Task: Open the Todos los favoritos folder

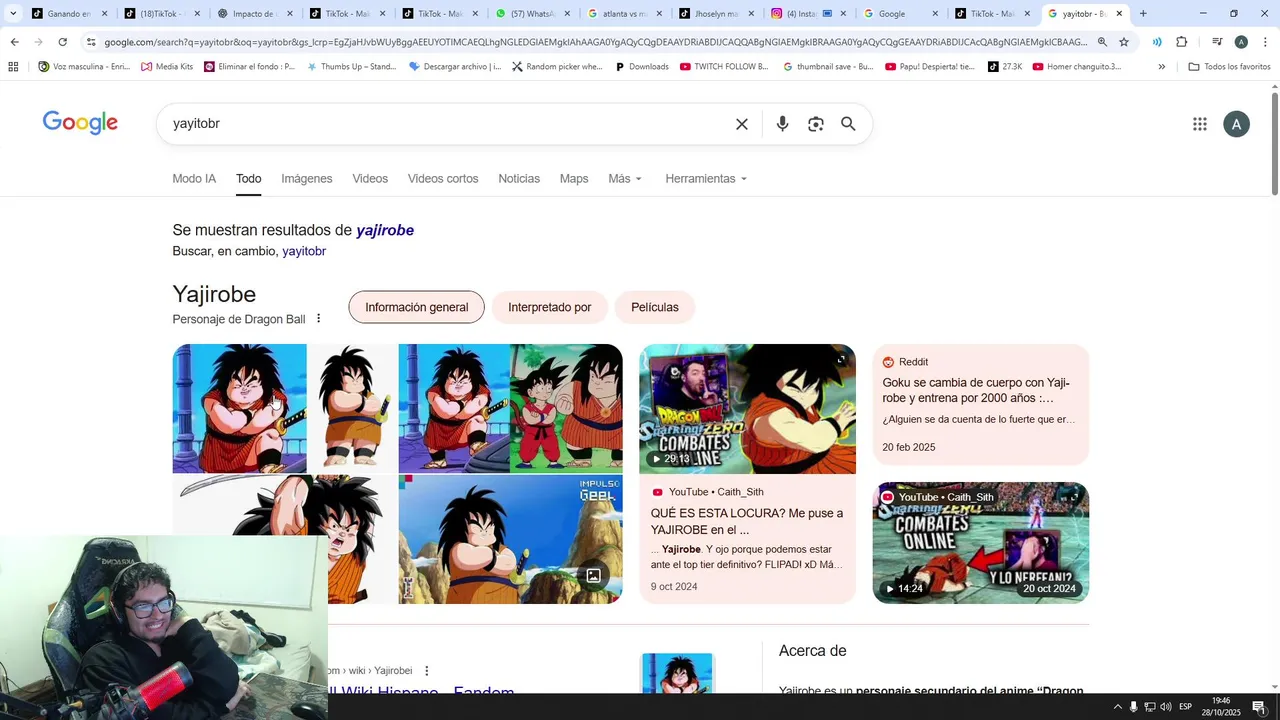Action: point(1229,67)
